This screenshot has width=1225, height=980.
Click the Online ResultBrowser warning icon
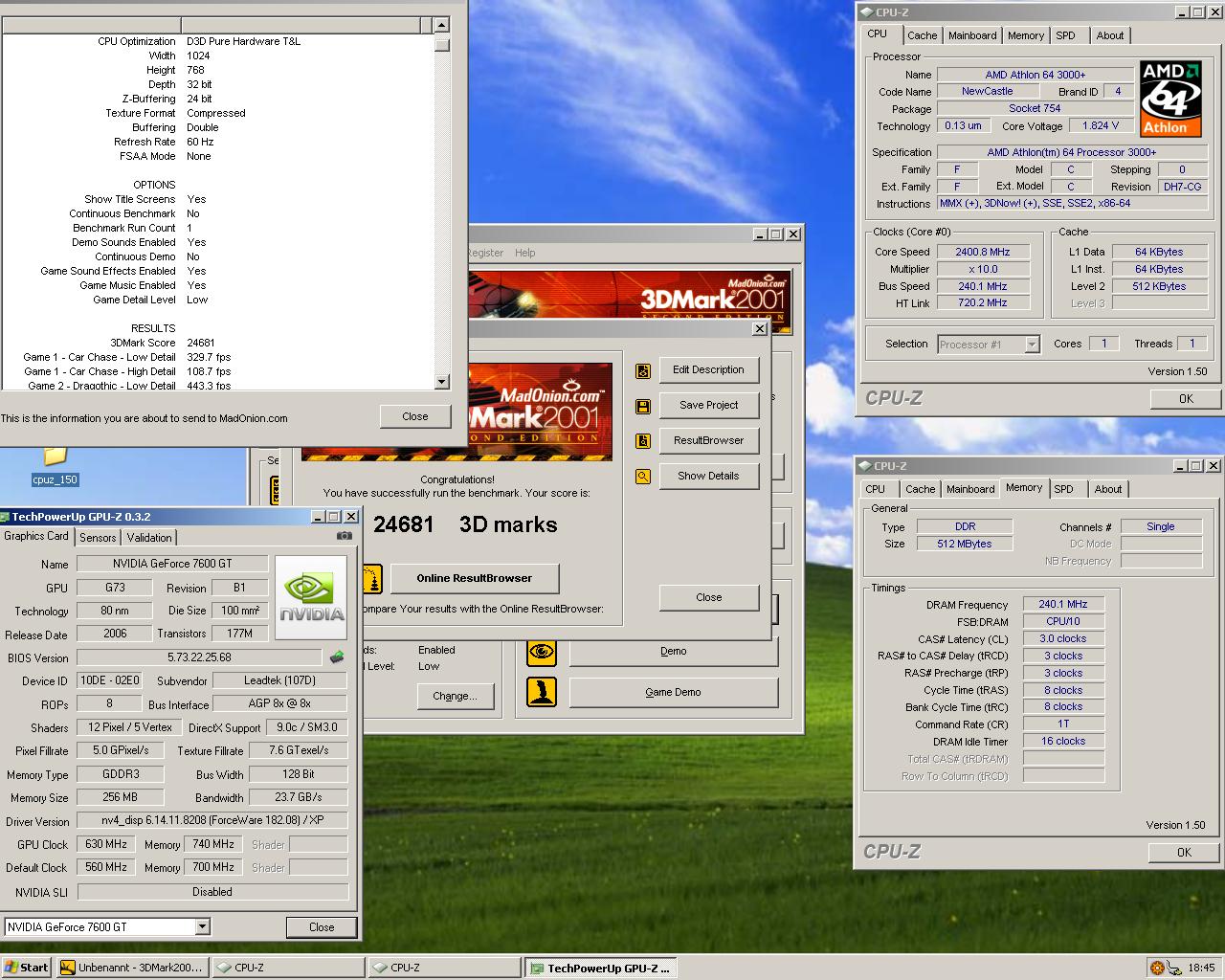372,579
